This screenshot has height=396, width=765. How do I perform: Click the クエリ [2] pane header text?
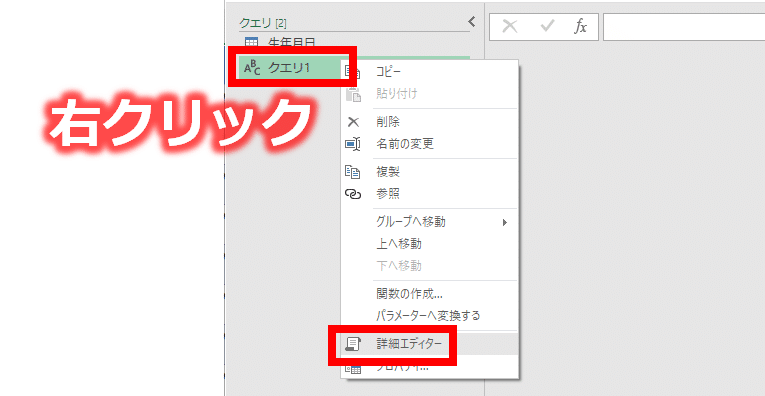click(x=262, y=22)
